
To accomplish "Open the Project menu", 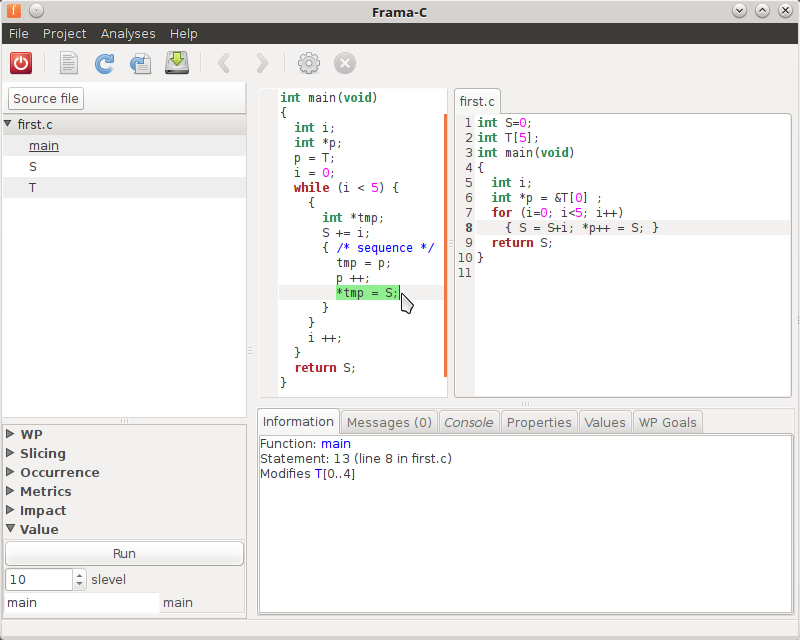I will (x=64, y=34).
